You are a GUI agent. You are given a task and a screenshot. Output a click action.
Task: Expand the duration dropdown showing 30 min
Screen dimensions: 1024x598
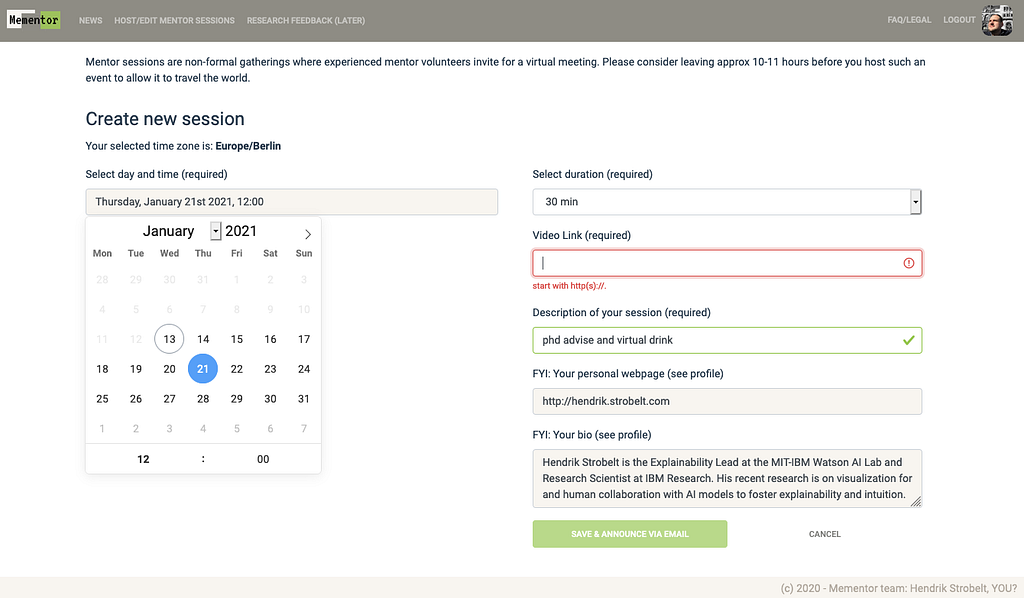click(x=915, y=202)
